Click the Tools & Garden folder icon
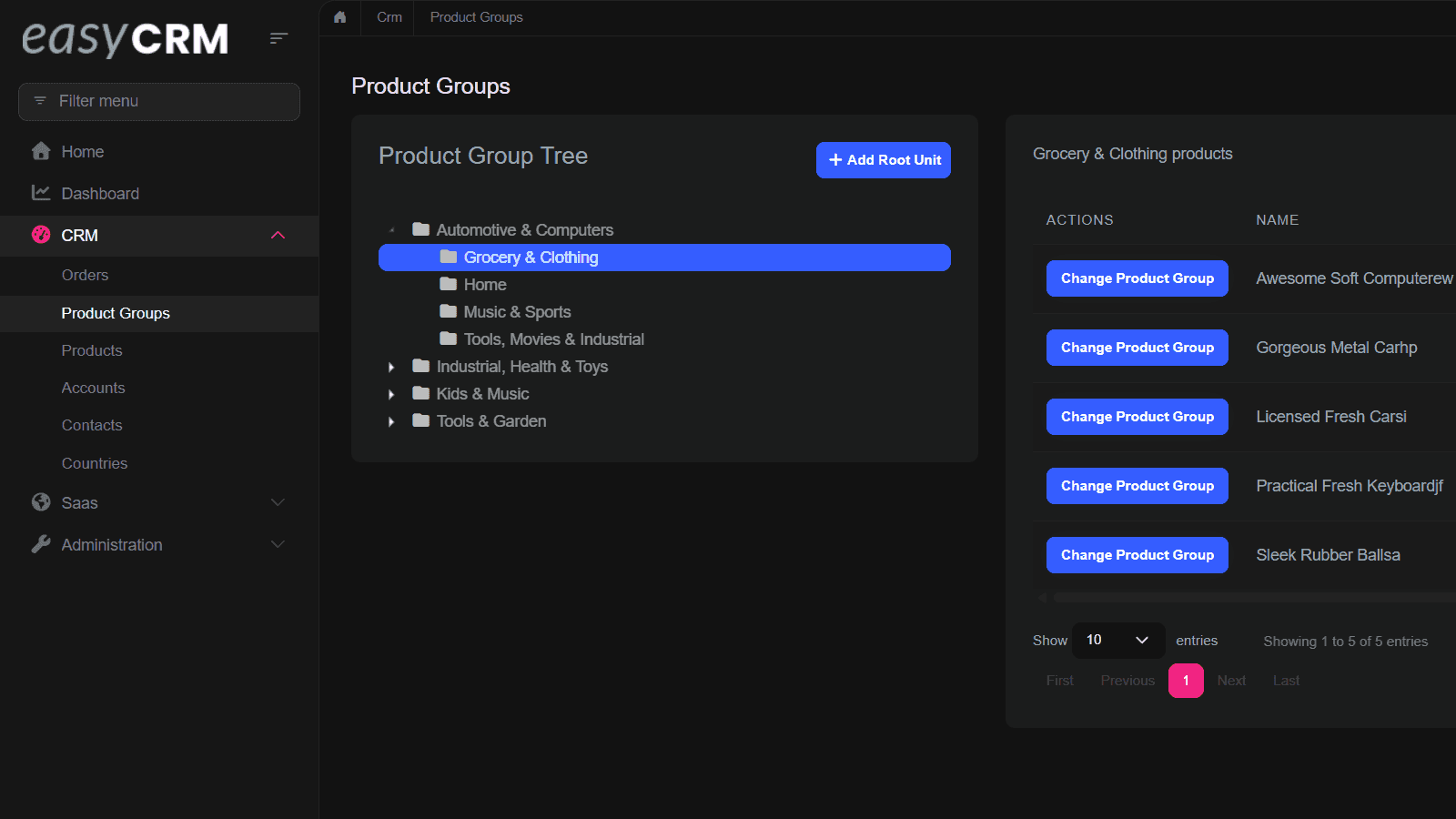Image resolution: width=1456 pixels, height=819 pixels. pyautogui.click(x=420, y=420)
